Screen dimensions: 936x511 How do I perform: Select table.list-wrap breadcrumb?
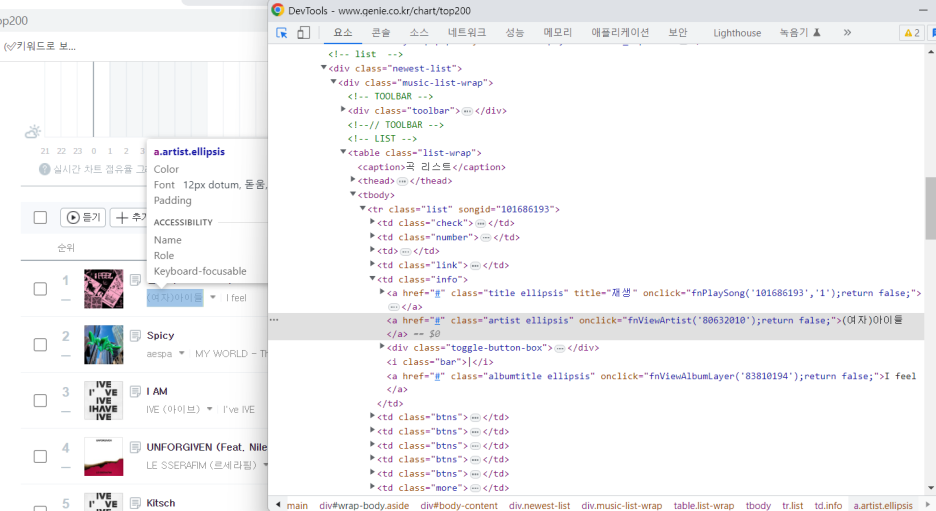tap(704, 506)
